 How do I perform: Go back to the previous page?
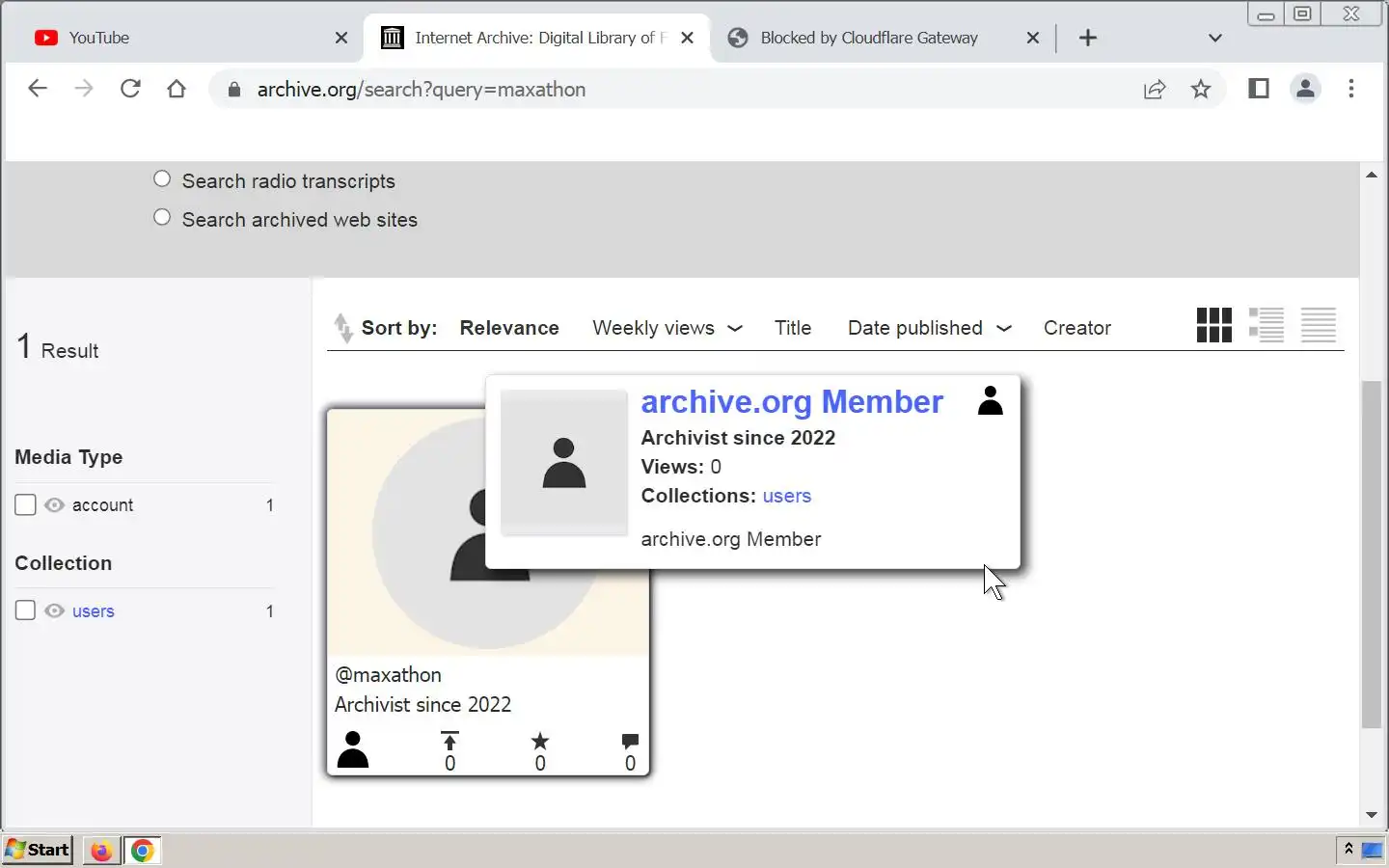[x=38, y=89]
